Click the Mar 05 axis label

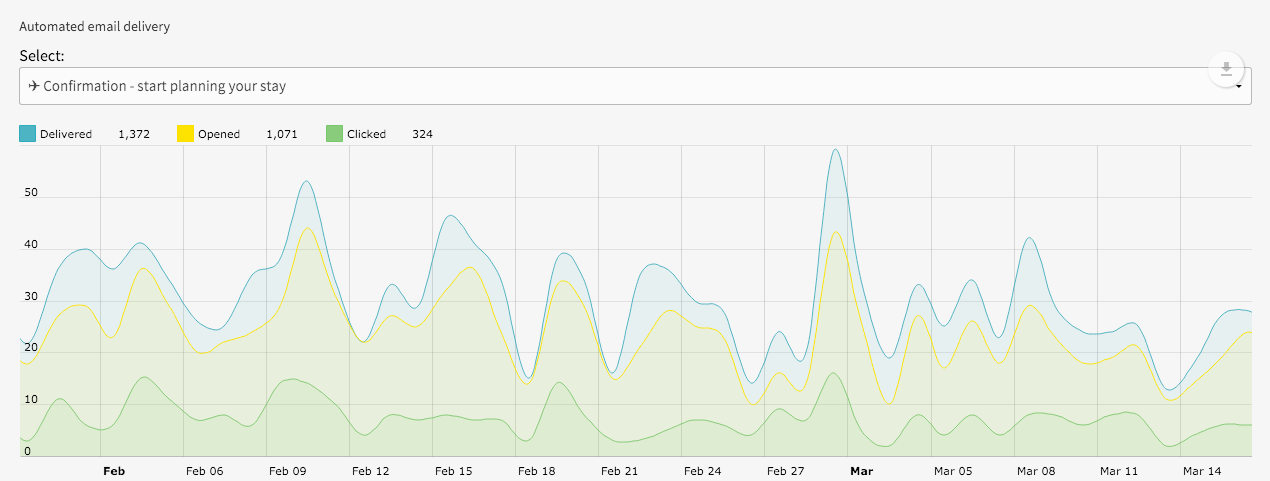click(952, 470)
